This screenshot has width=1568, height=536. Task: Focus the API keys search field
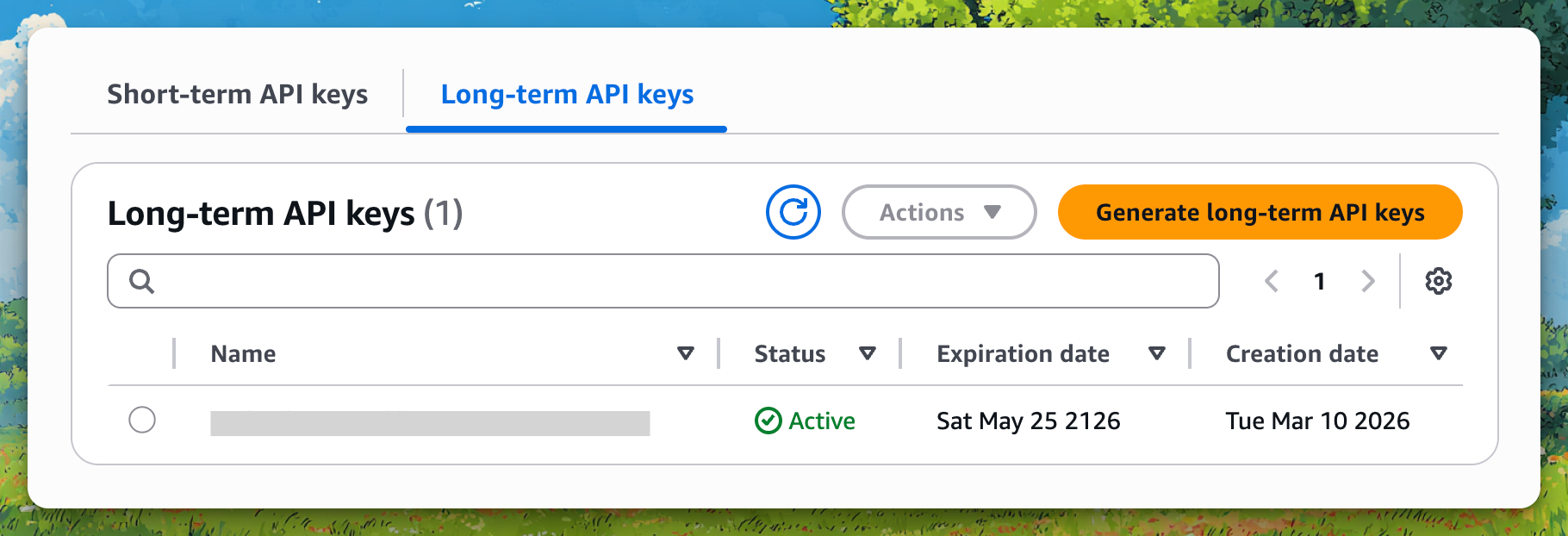[681, 281]
